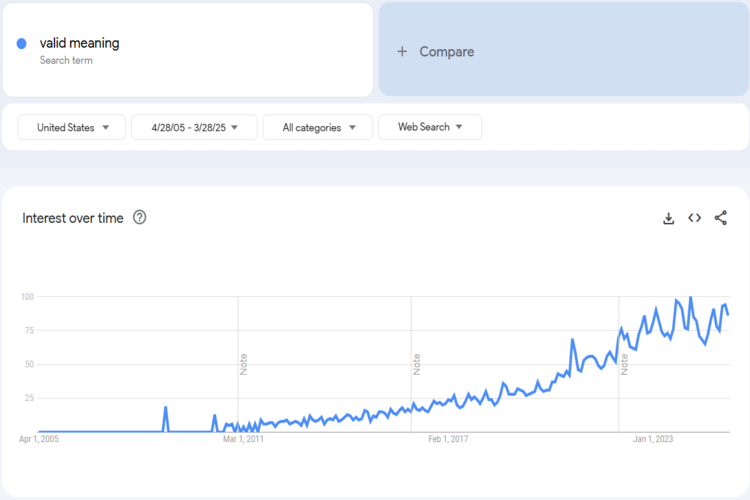Screen dimensions: 750x500
Task: Open the United States region dropdown
Action: point(72,127)
